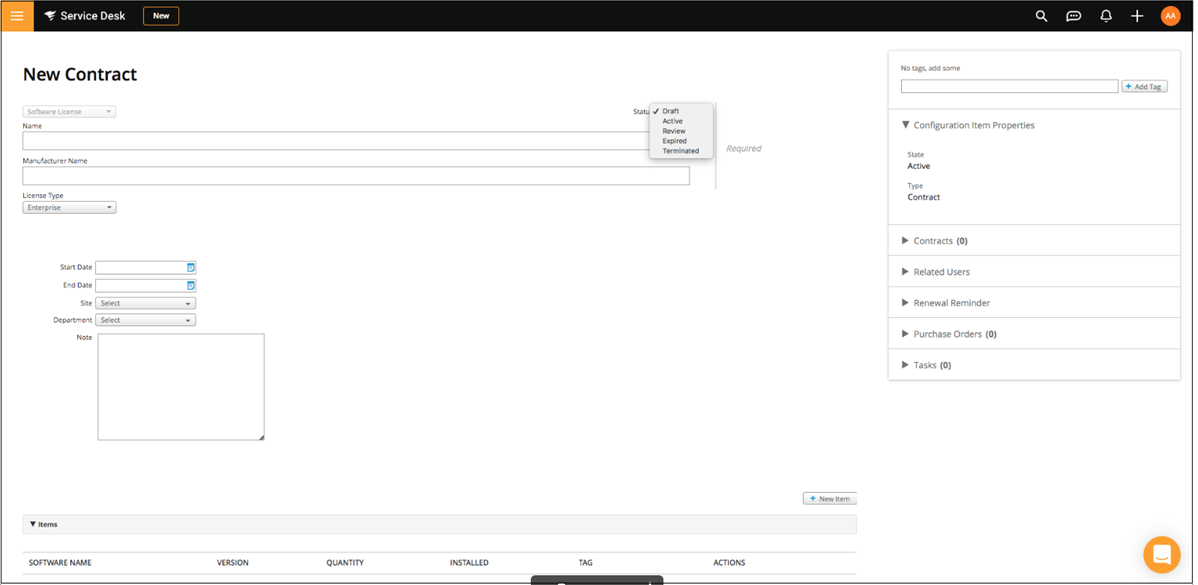Open the AA user avatar menu
Image resolution: width=1198 pixels, height=585 pixels.
click(x=1170, y=16)
